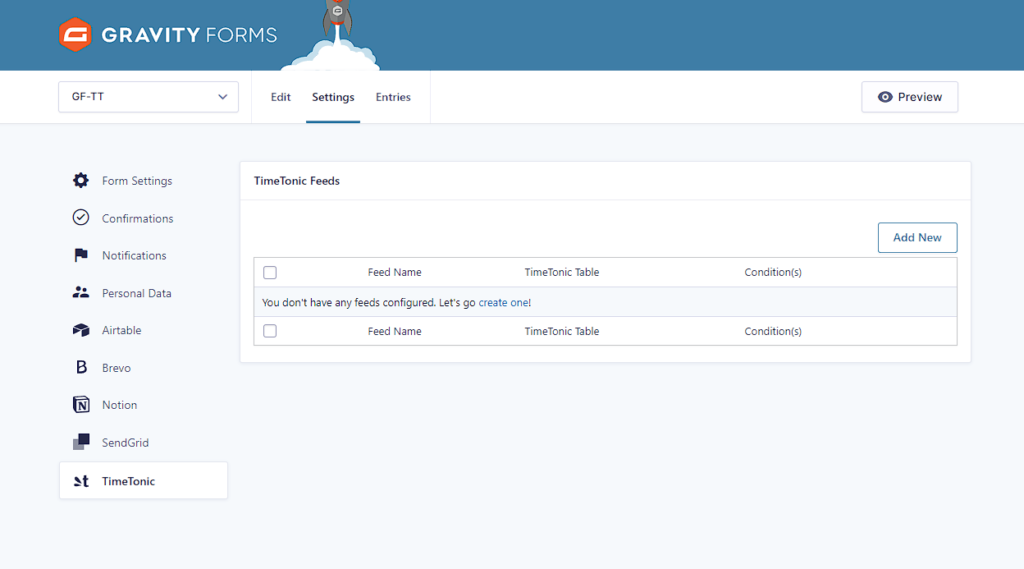The height and width of the screenshot is (569, 1024).
Task: Click the TimeTonic Feeds panel title
Action: pyautogui.click(x=296, y=181)
